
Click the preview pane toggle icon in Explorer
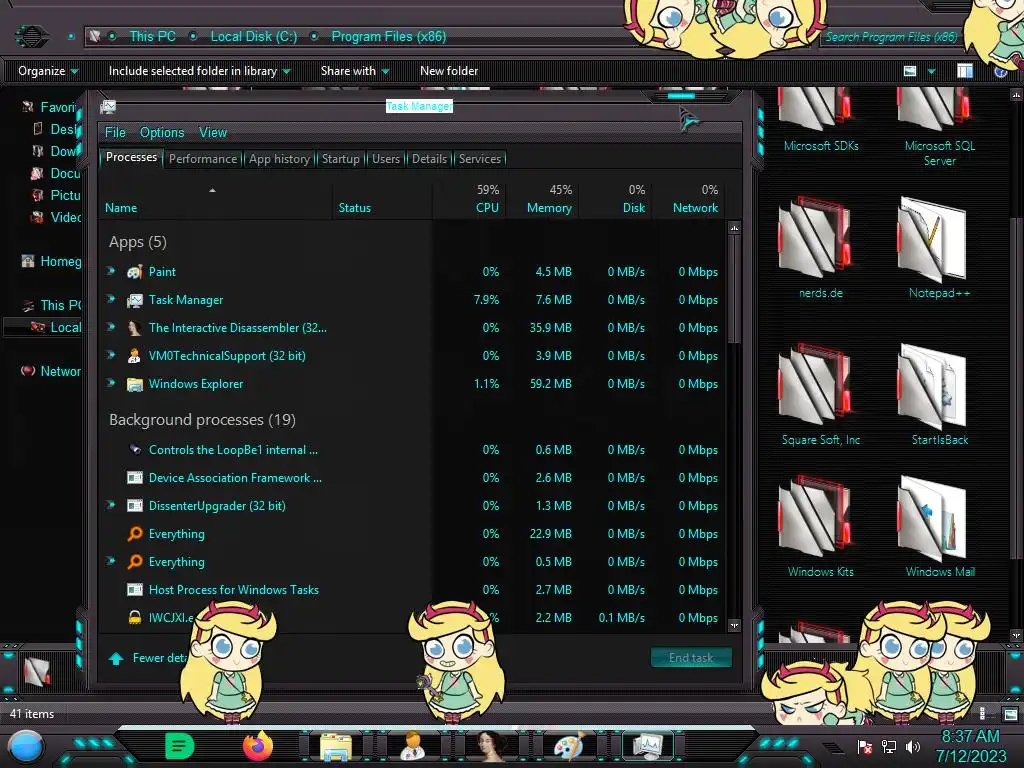coord(965,71)
